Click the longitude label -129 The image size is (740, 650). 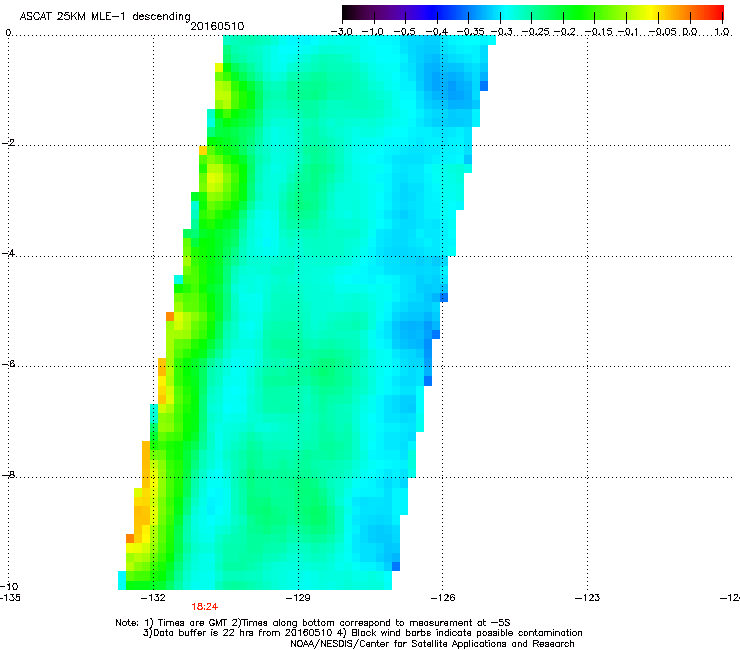(x=298, y=598)
